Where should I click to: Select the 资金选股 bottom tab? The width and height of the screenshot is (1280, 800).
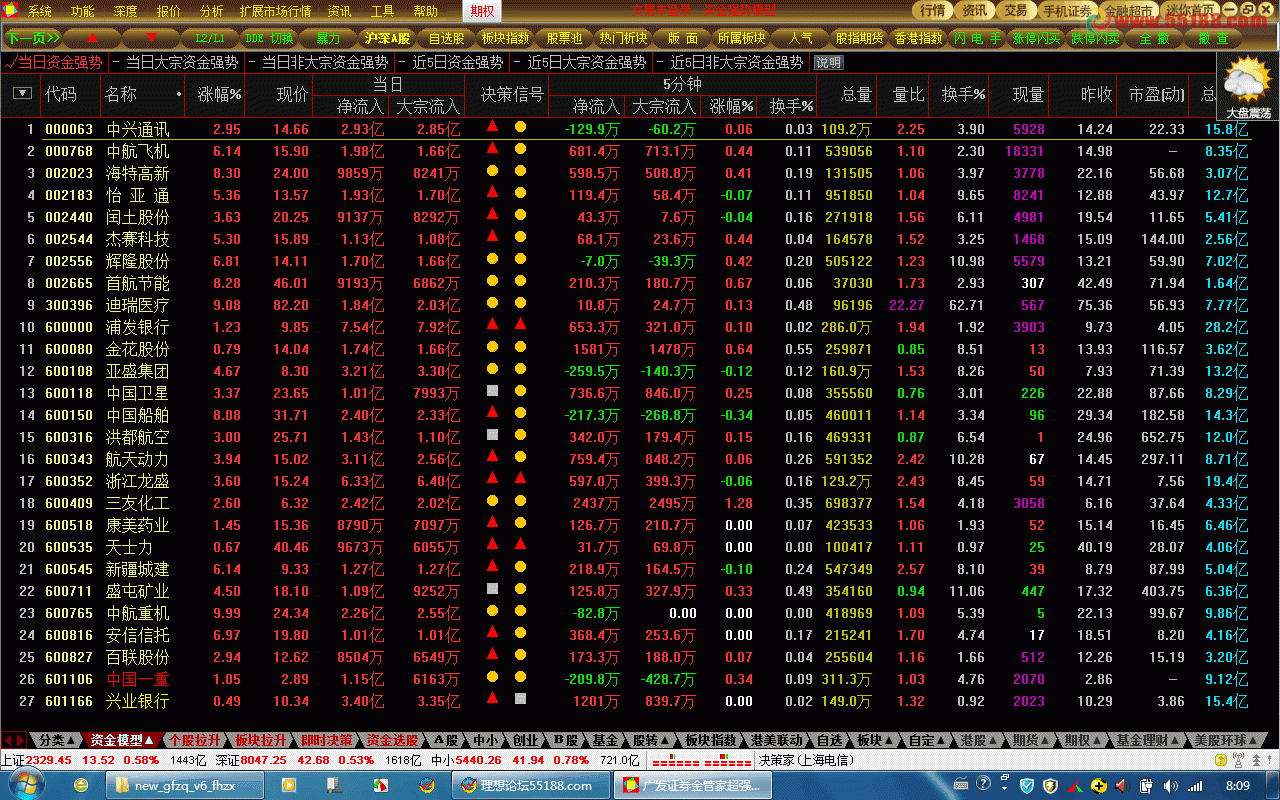(x=392, y=740)
